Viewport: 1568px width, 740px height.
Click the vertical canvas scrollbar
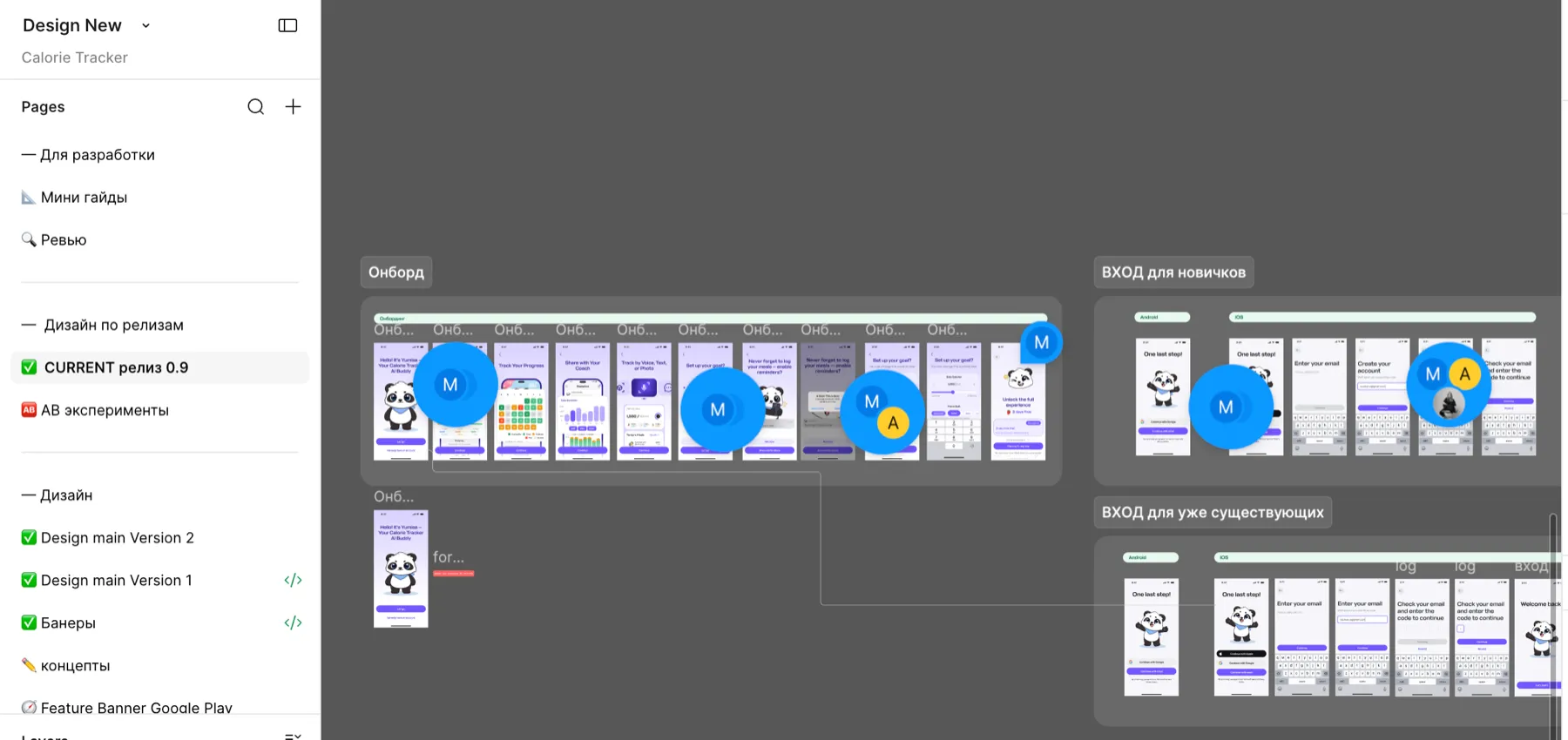click(1552, 627)
